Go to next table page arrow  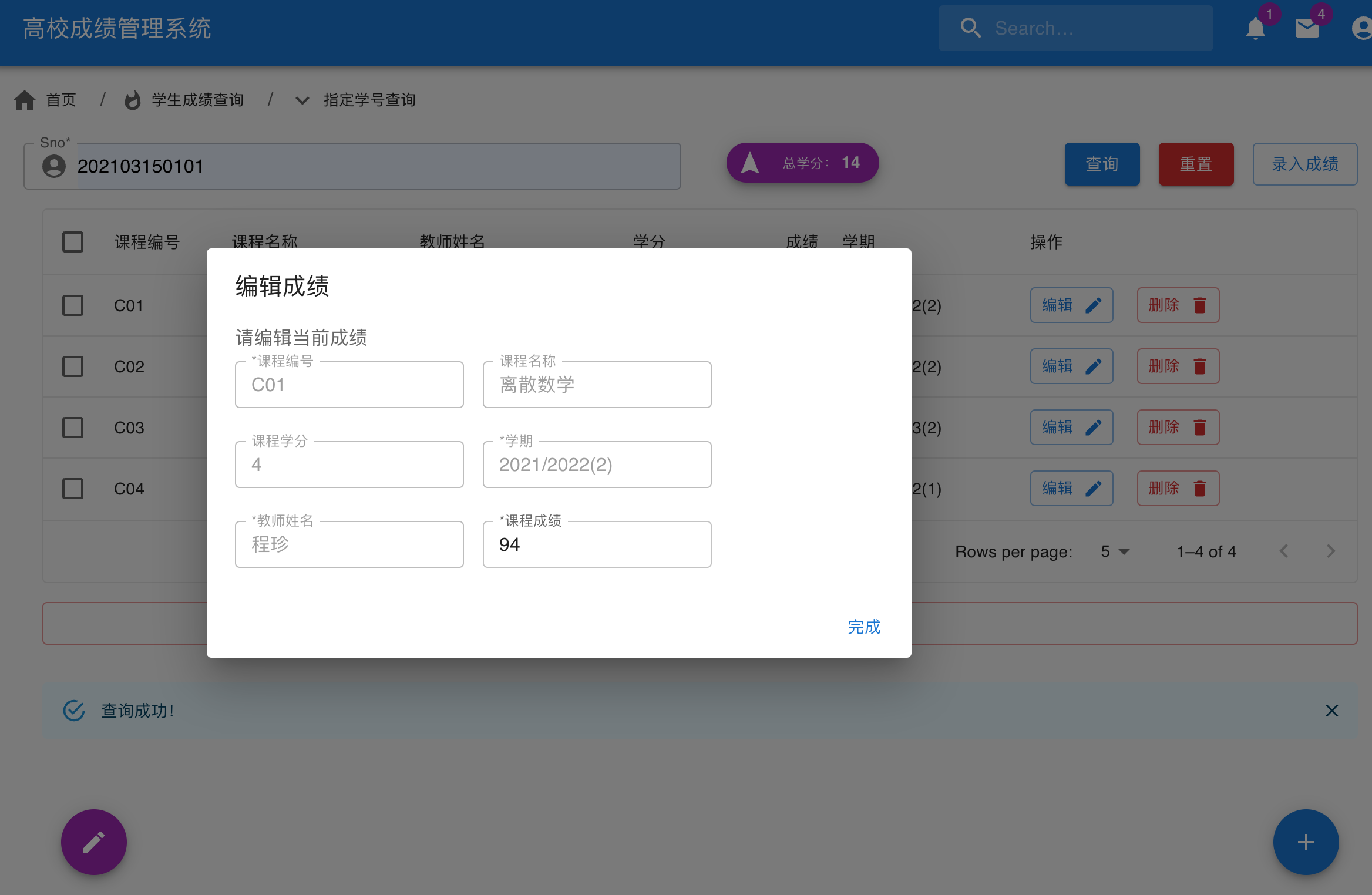click(1331, 551)
